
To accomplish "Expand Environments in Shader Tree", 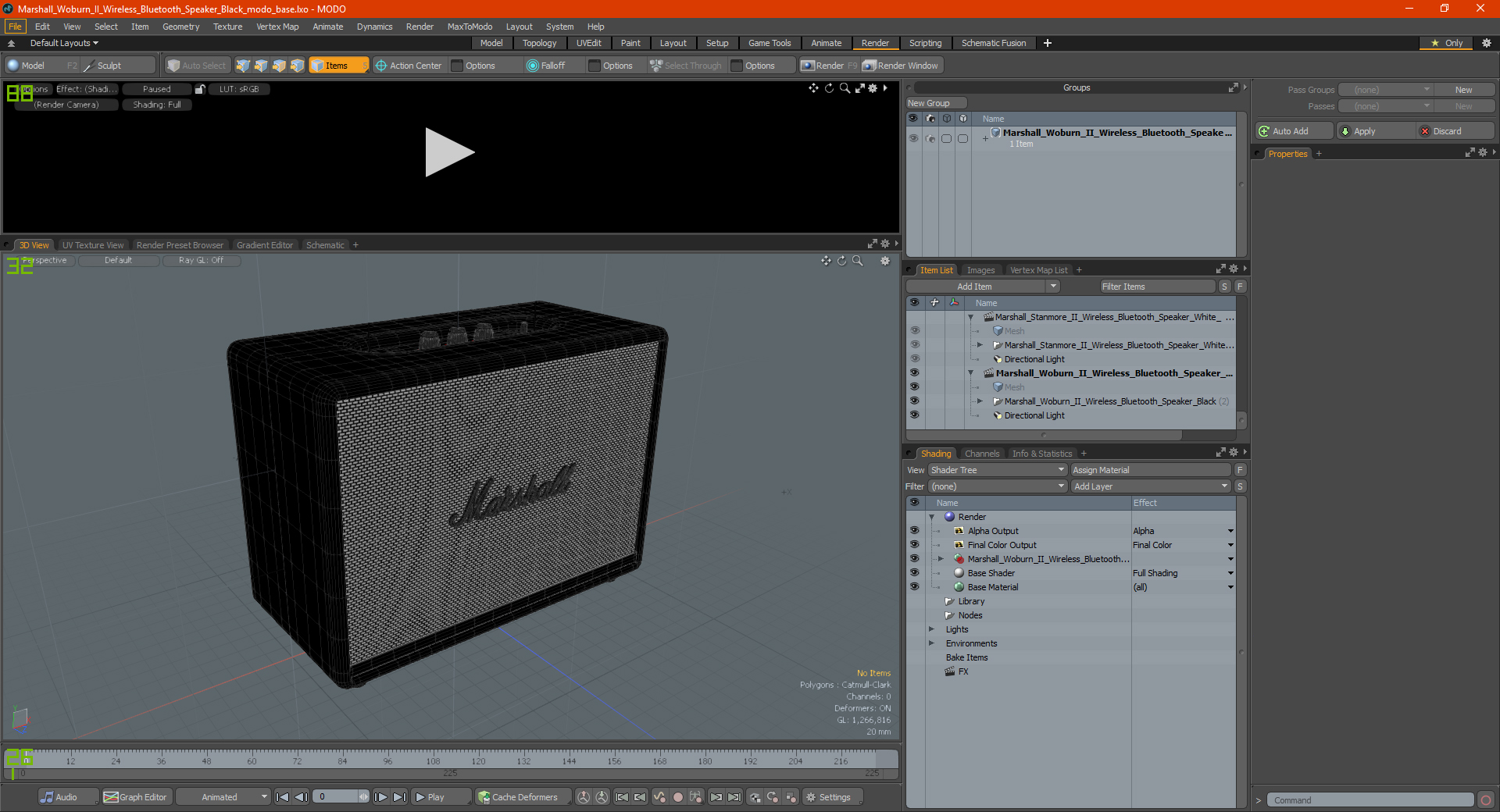I will (932, 643).
